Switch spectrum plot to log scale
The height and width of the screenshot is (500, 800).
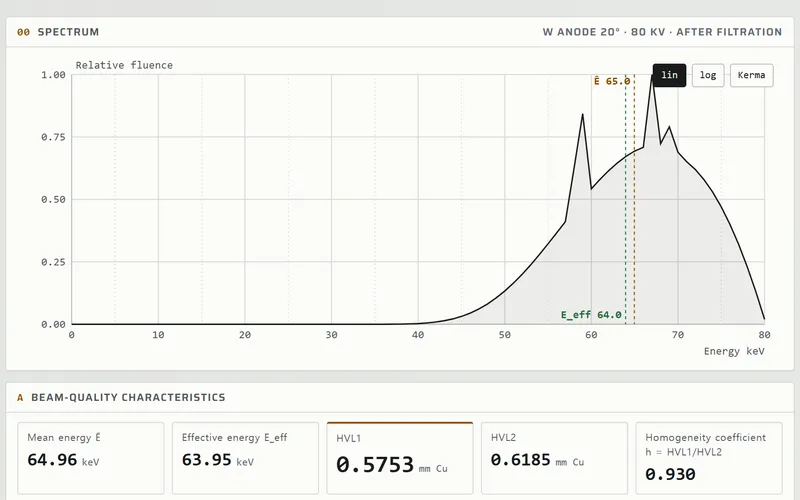click(x=708, y=75)
